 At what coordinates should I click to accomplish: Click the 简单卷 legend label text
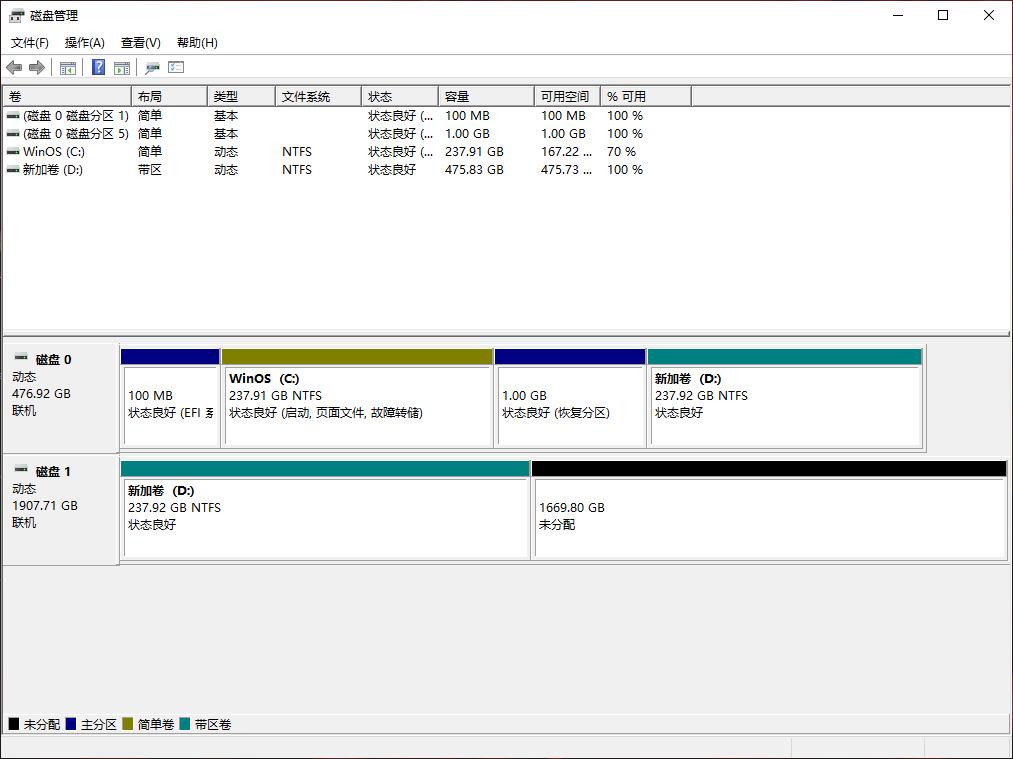pos(156,725)
